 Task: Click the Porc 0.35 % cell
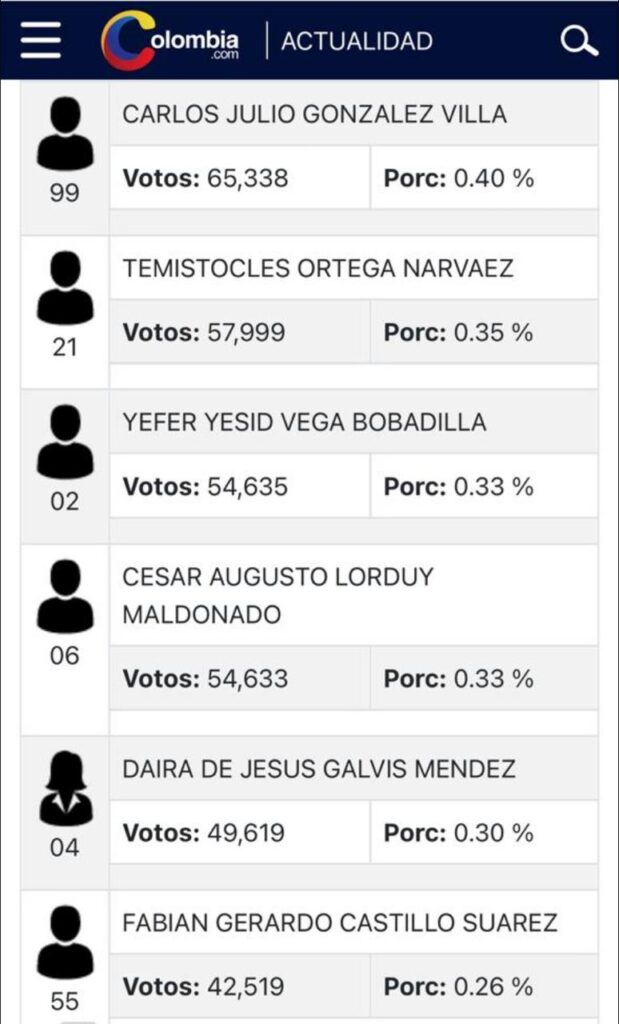(x=483, y=333)
